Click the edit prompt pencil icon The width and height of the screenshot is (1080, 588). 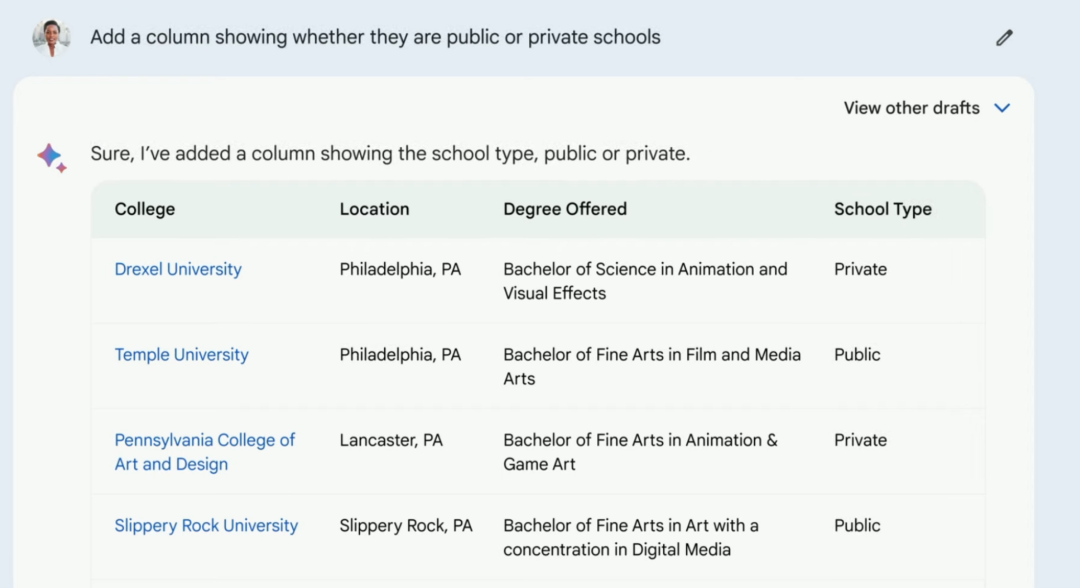point(1004,38)
